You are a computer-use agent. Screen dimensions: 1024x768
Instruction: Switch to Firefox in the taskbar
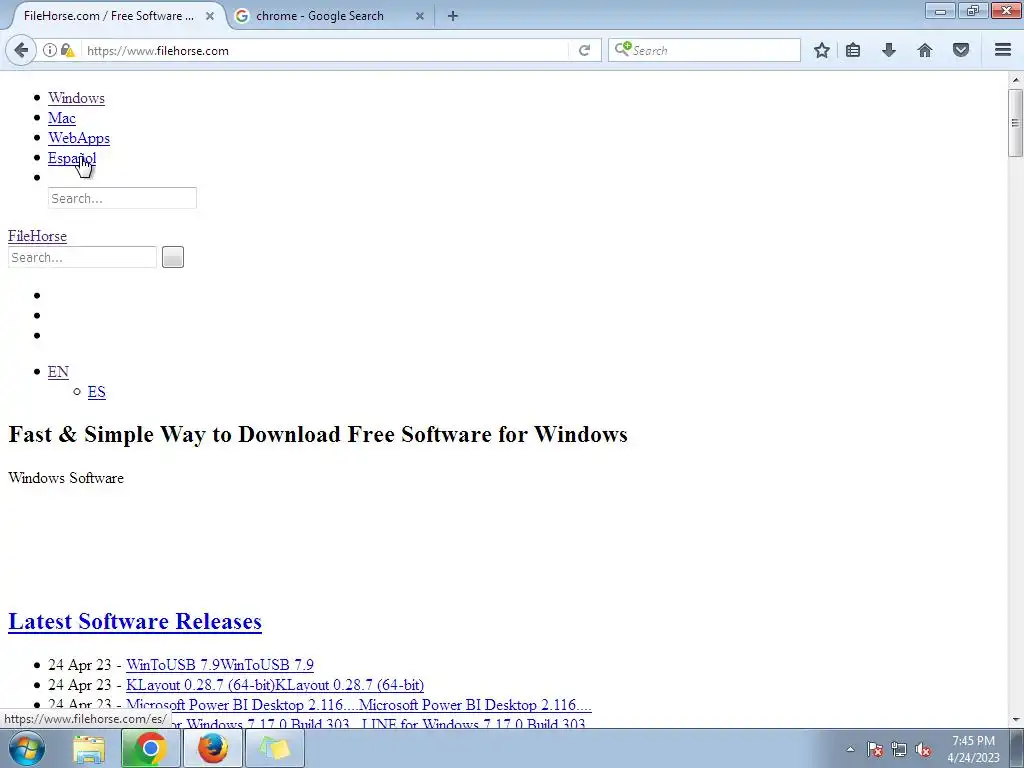click(x=212, y=748)
